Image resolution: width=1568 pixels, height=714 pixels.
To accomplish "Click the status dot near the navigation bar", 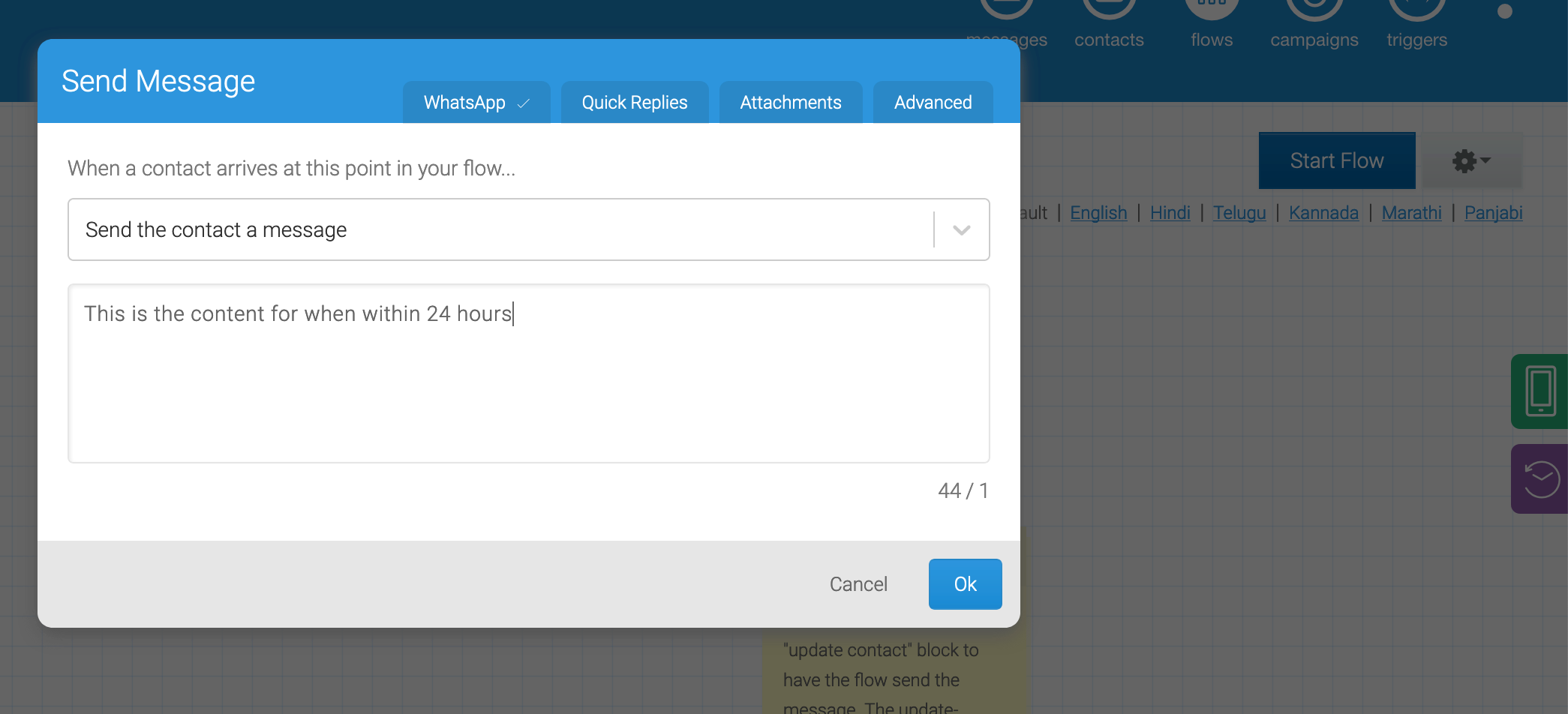I will click(x=1504, y=11).
